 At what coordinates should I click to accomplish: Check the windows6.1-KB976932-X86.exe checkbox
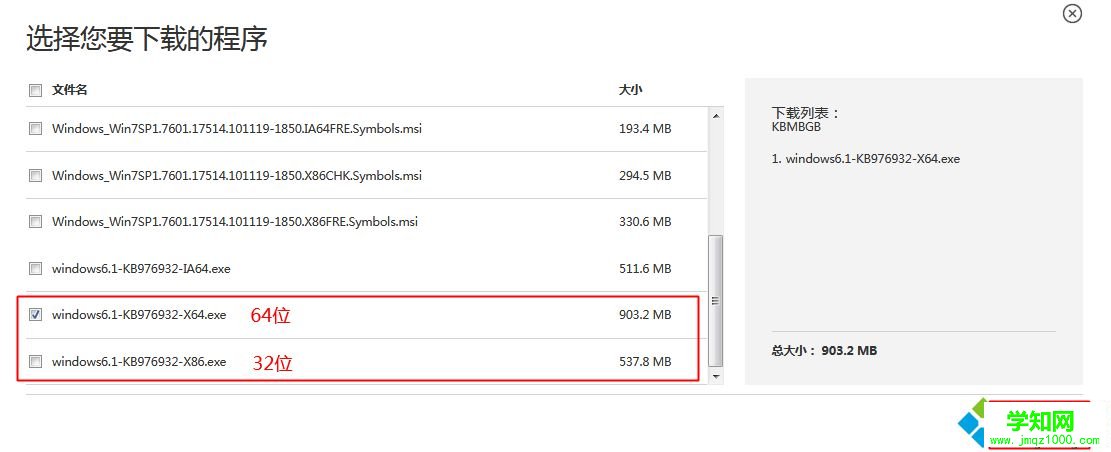point(36,362)
